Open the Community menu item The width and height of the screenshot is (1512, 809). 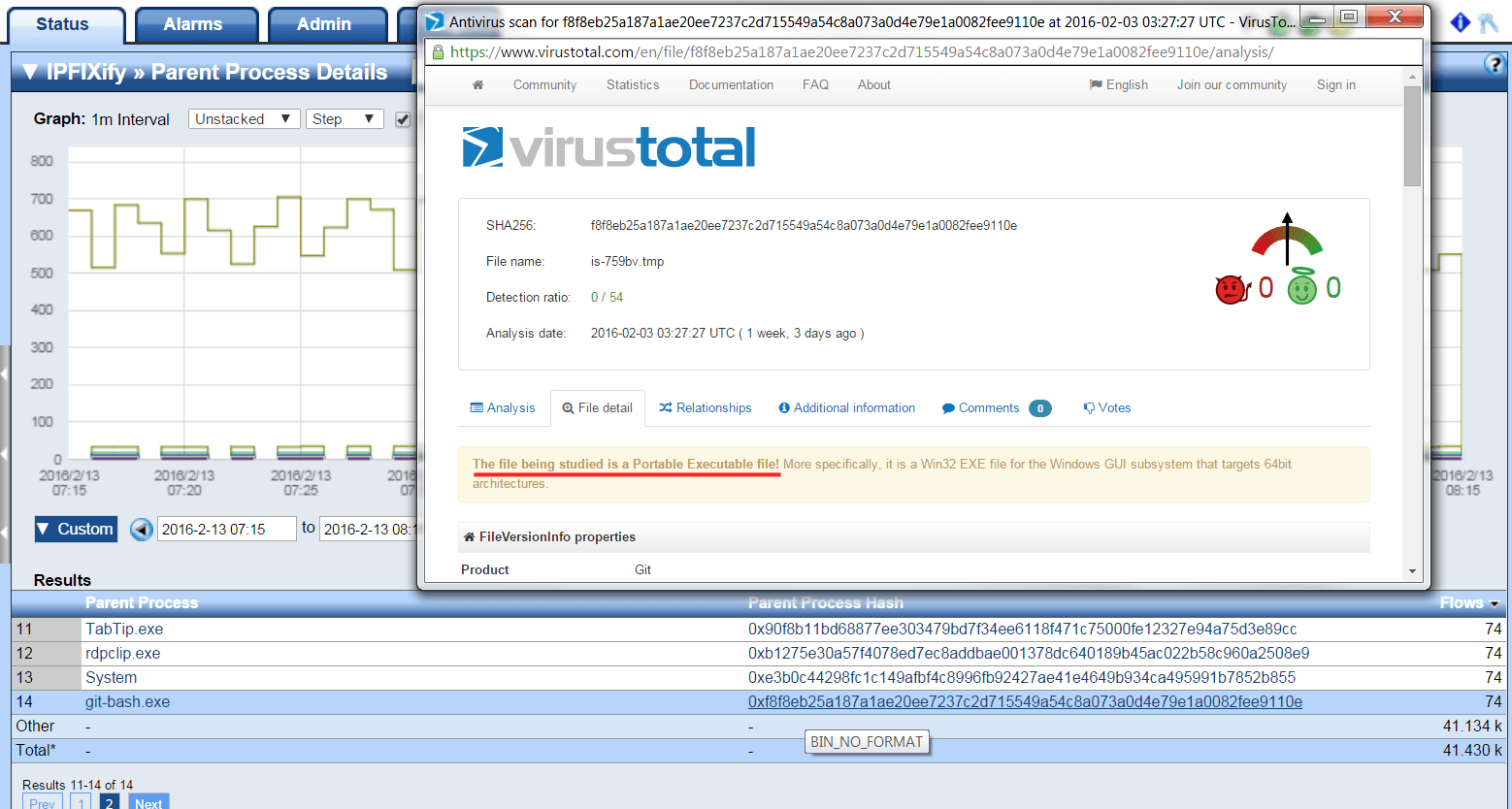(x=544, y=85)
